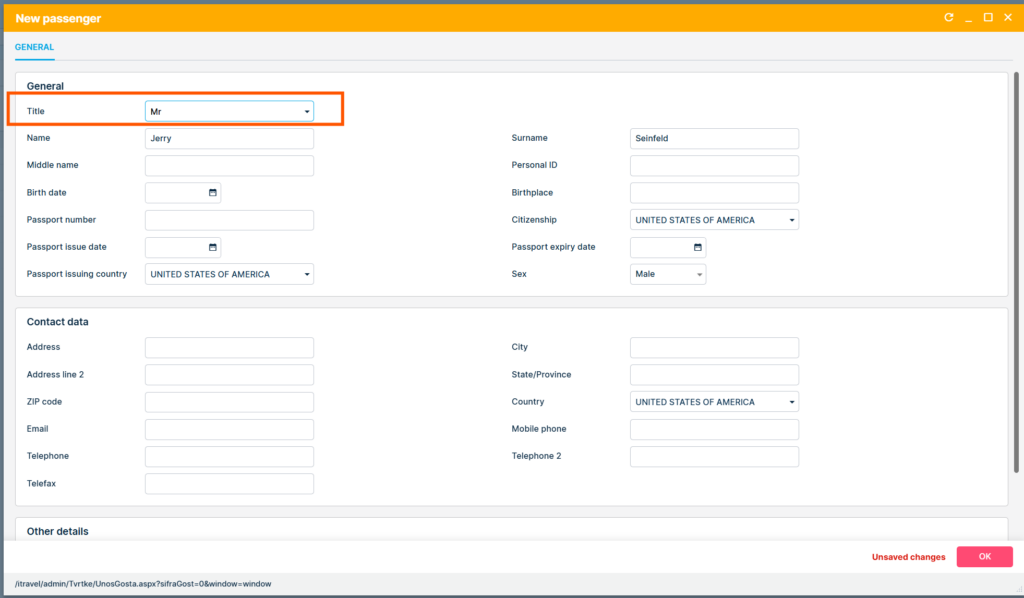Open the Birth date calendar picker
Screen dimensions: 1024x598
(213, 193)
